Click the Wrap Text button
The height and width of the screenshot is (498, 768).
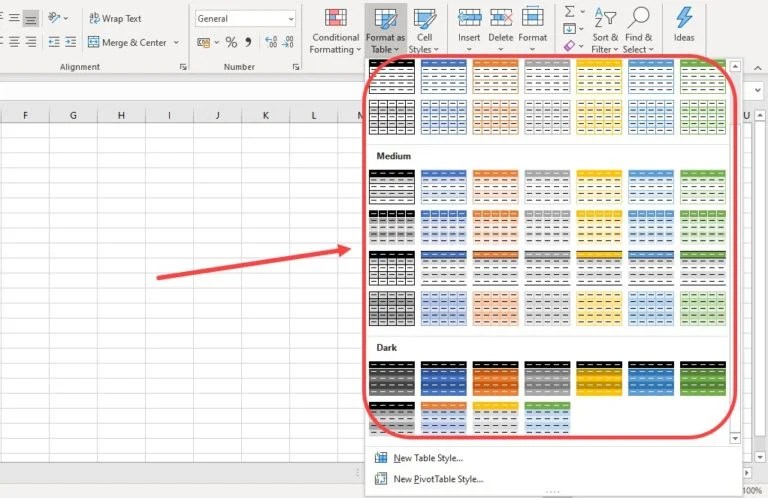click(115, 19)
